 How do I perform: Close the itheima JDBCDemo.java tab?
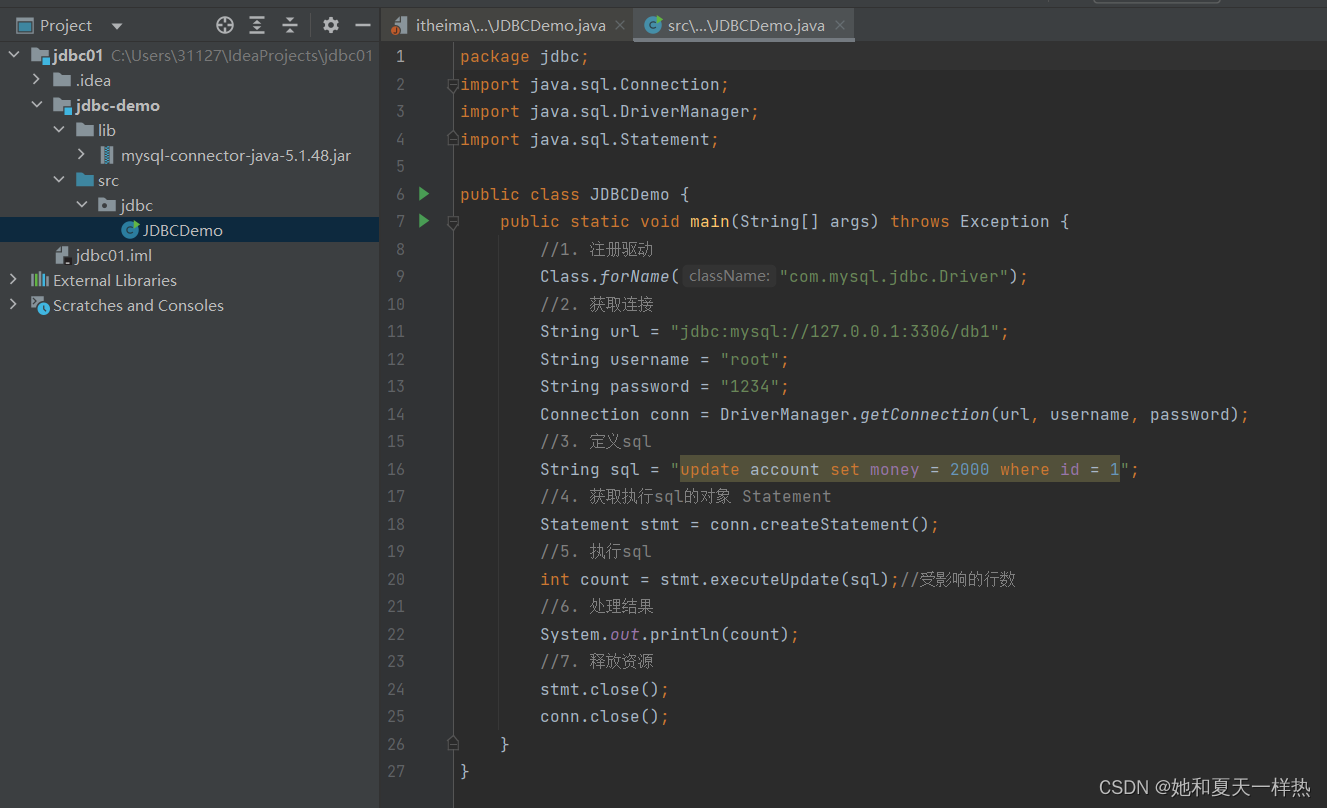click(x=620, y=26)
